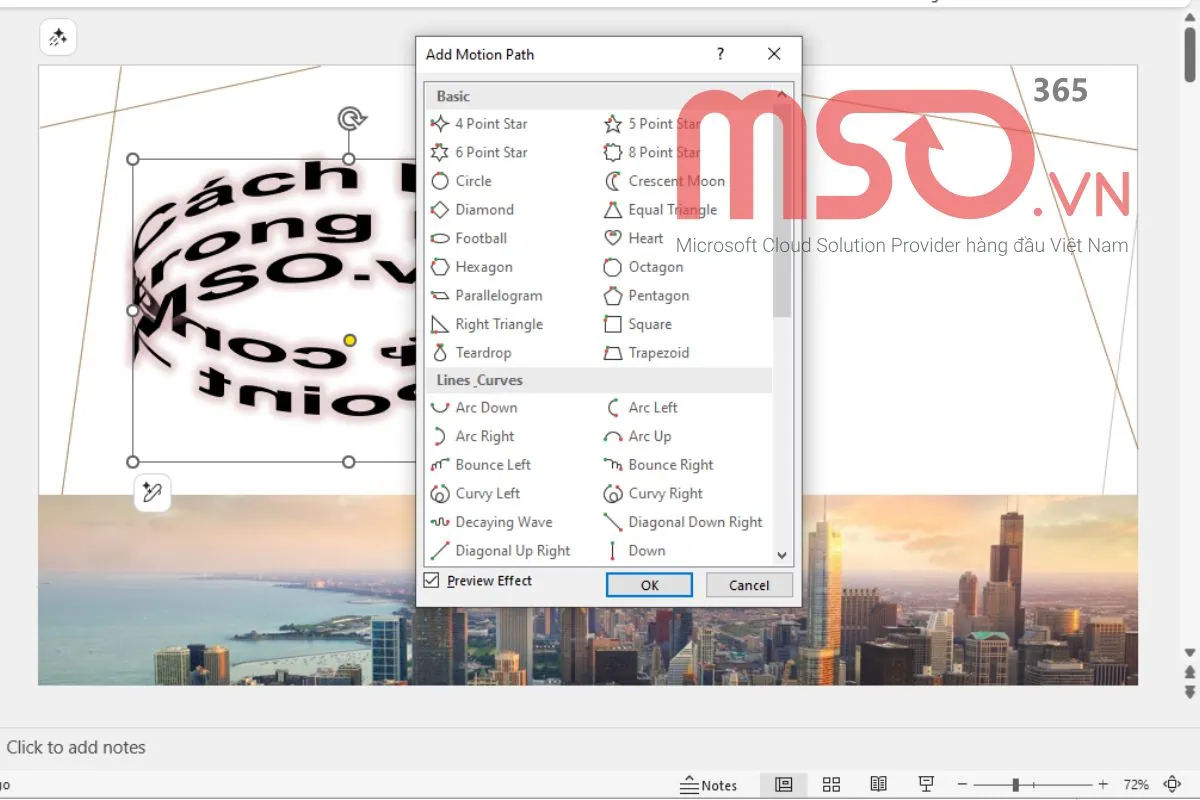1200x800 pixels.
Task: Toggle the Notes pane button
Action: (708, 785)
